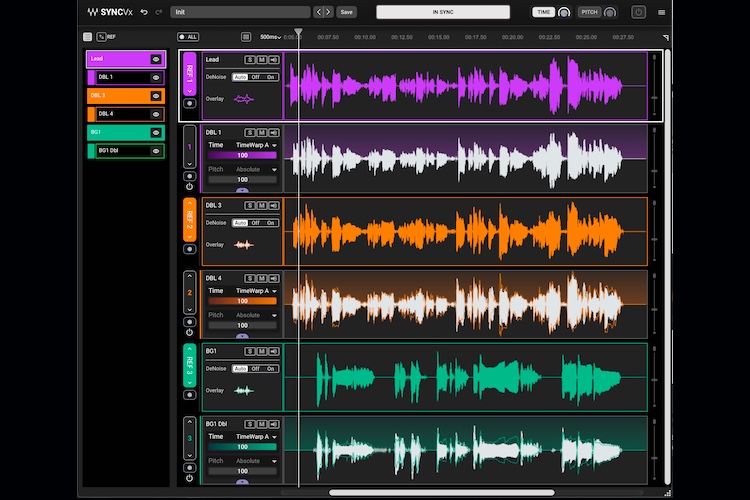Click the power icon on the DBL 4 track
The height and width of the screenshot is (500, 750).
click(189, 333)
